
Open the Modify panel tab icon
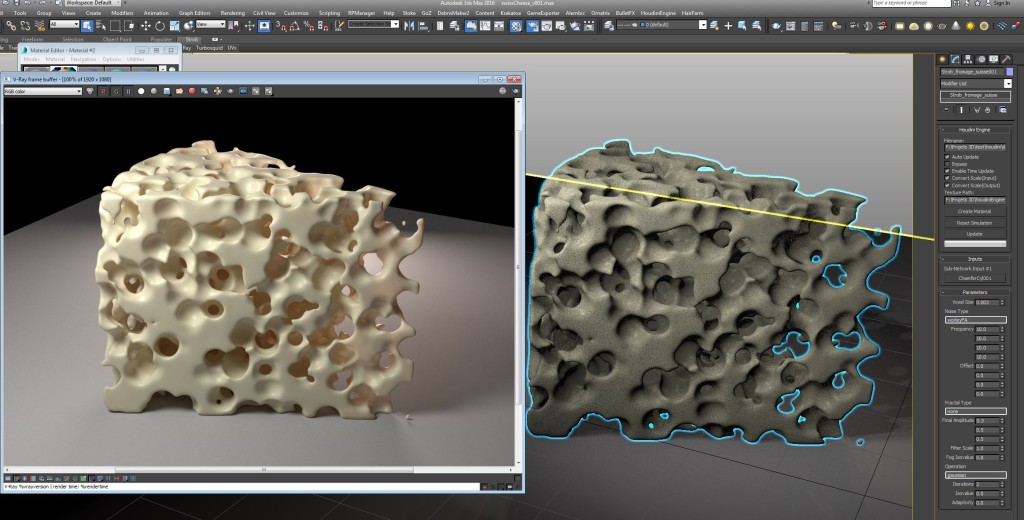tap(956, 59)
